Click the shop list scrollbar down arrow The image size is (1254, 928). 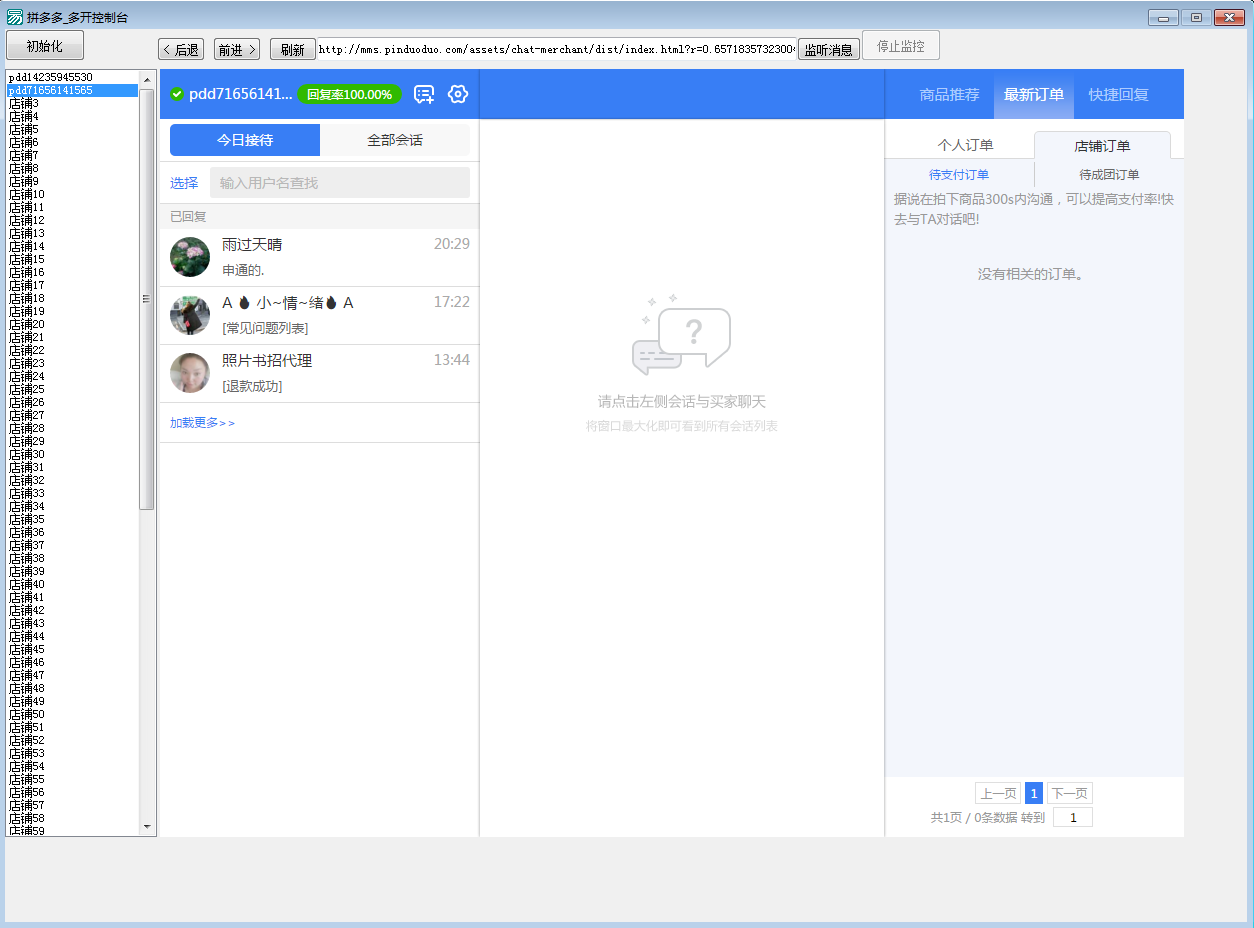147,827
